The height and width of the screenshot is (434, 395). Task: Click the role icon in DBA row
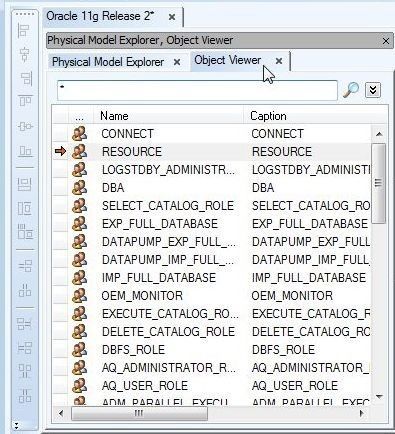[79, 188]
